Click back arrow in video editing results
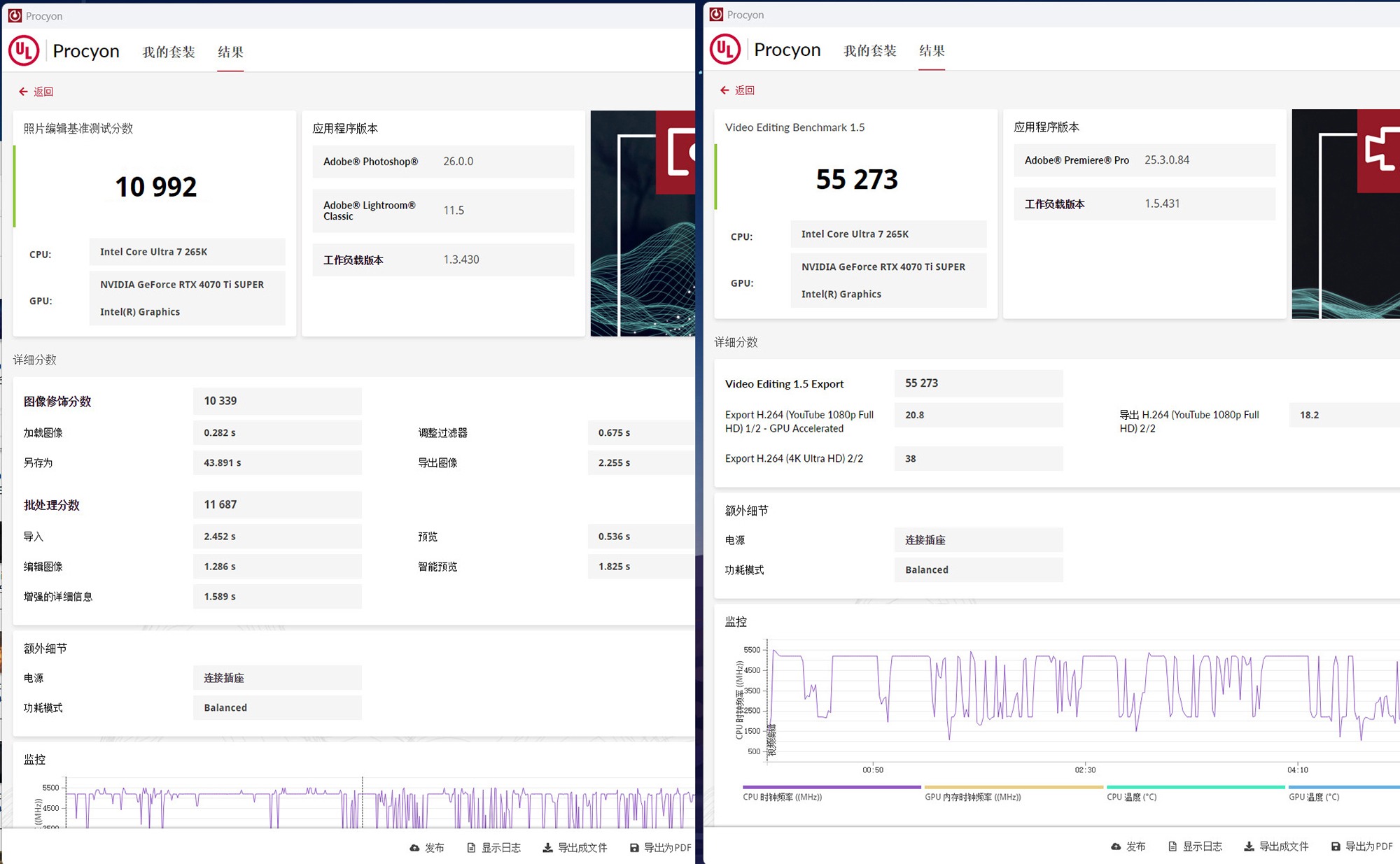 pos(724,90)
